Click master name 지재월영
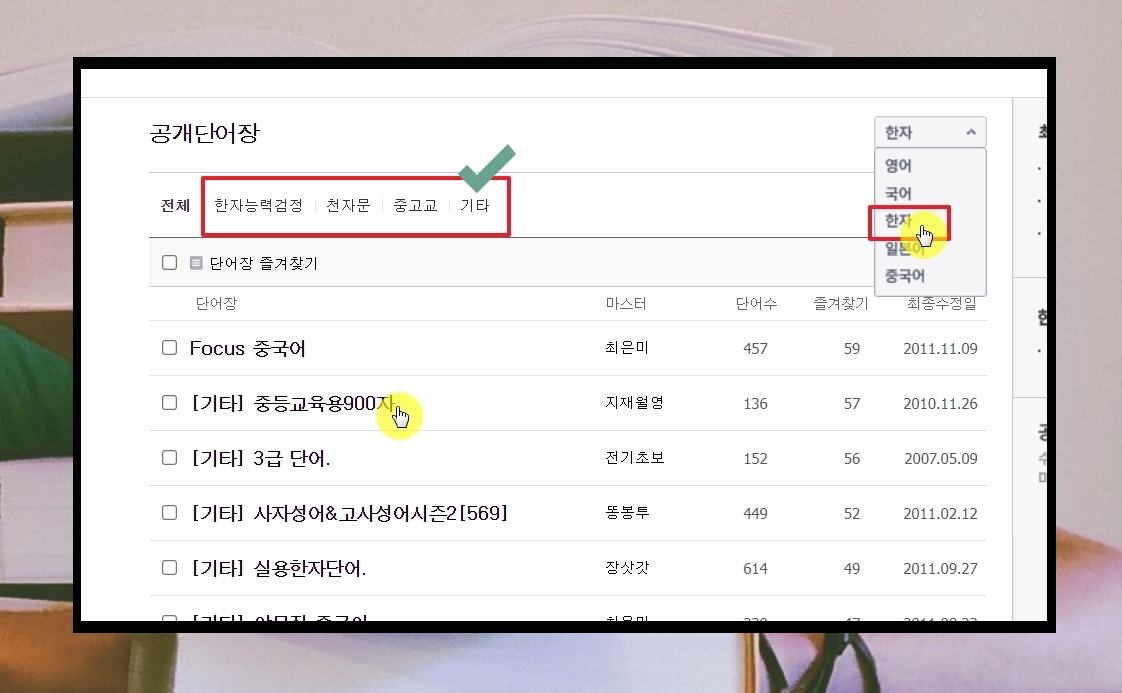The height and width of the screenshot is (693, 1122). [x=635, y=403]
